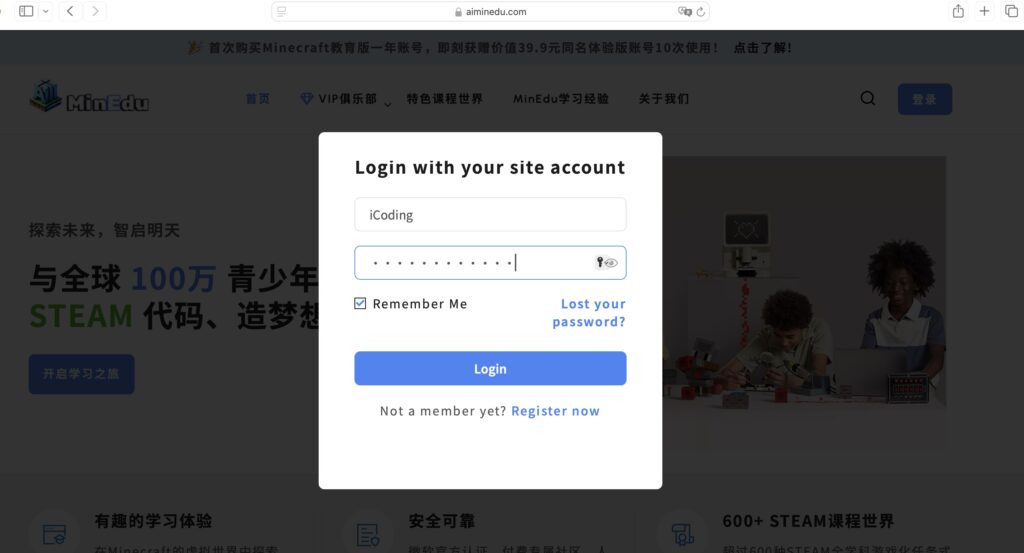The height and width of the screenshot is (553, 1024).
Task: Click the blue Login button
Action: [490, 369]
